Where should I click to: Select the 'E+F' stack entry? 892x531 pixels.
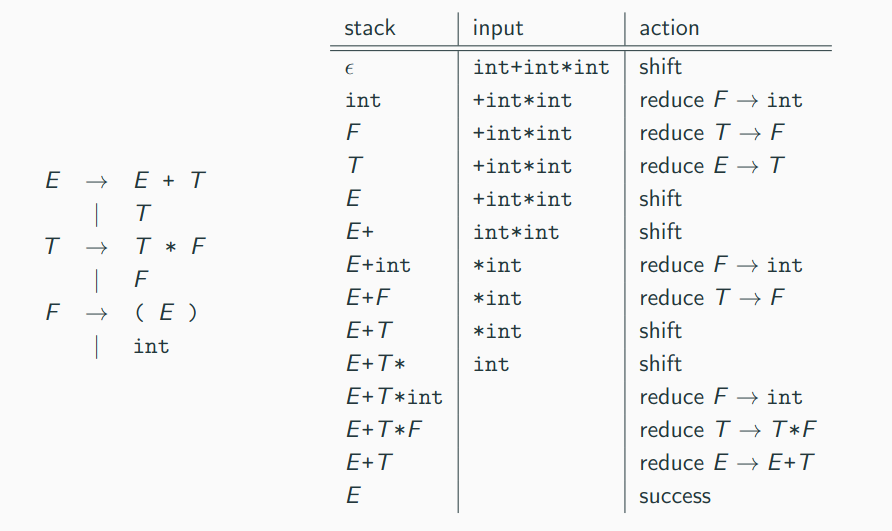point(367,298)
